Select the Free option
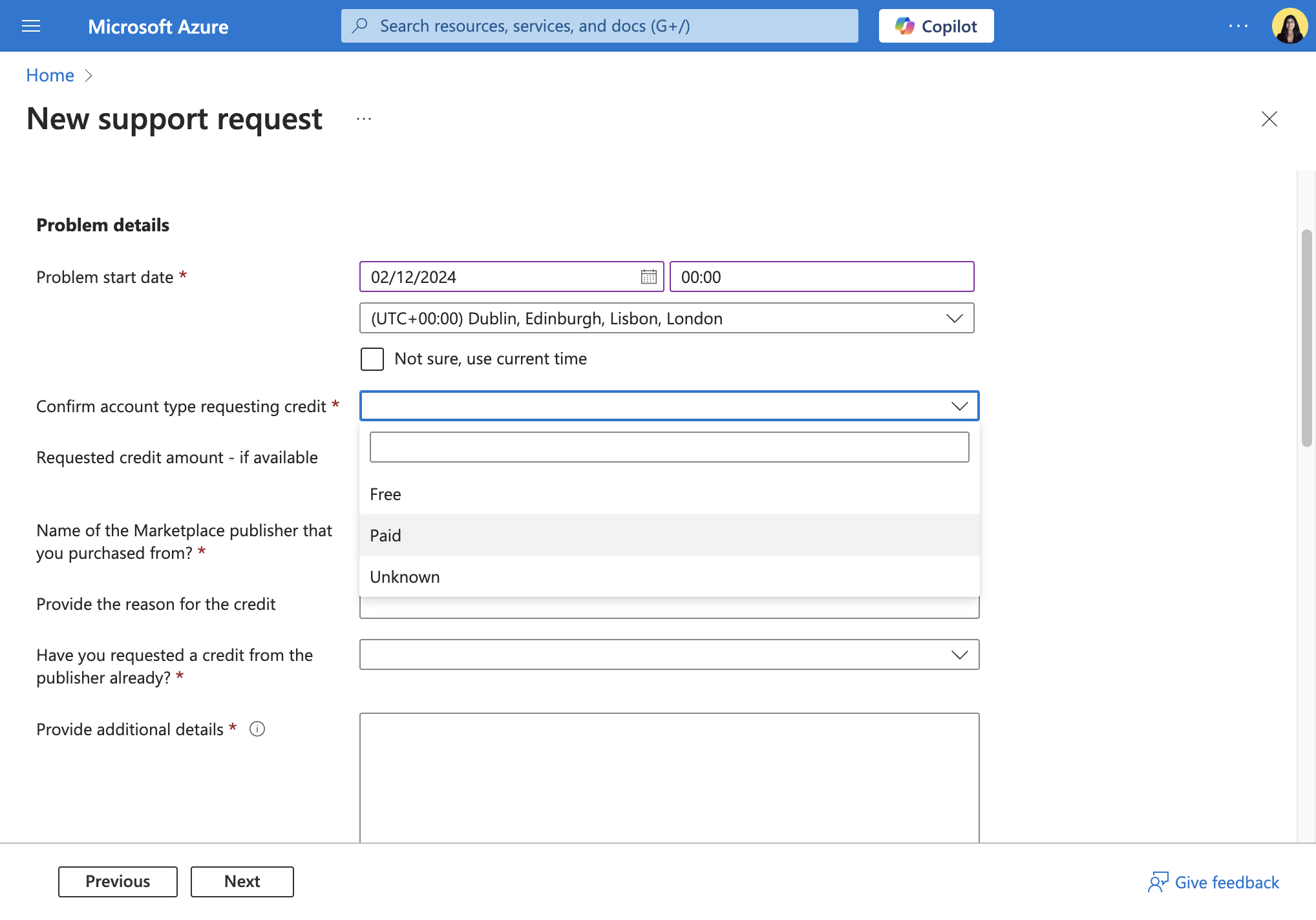Screen dimensions: 1316x920 (669, 494)
